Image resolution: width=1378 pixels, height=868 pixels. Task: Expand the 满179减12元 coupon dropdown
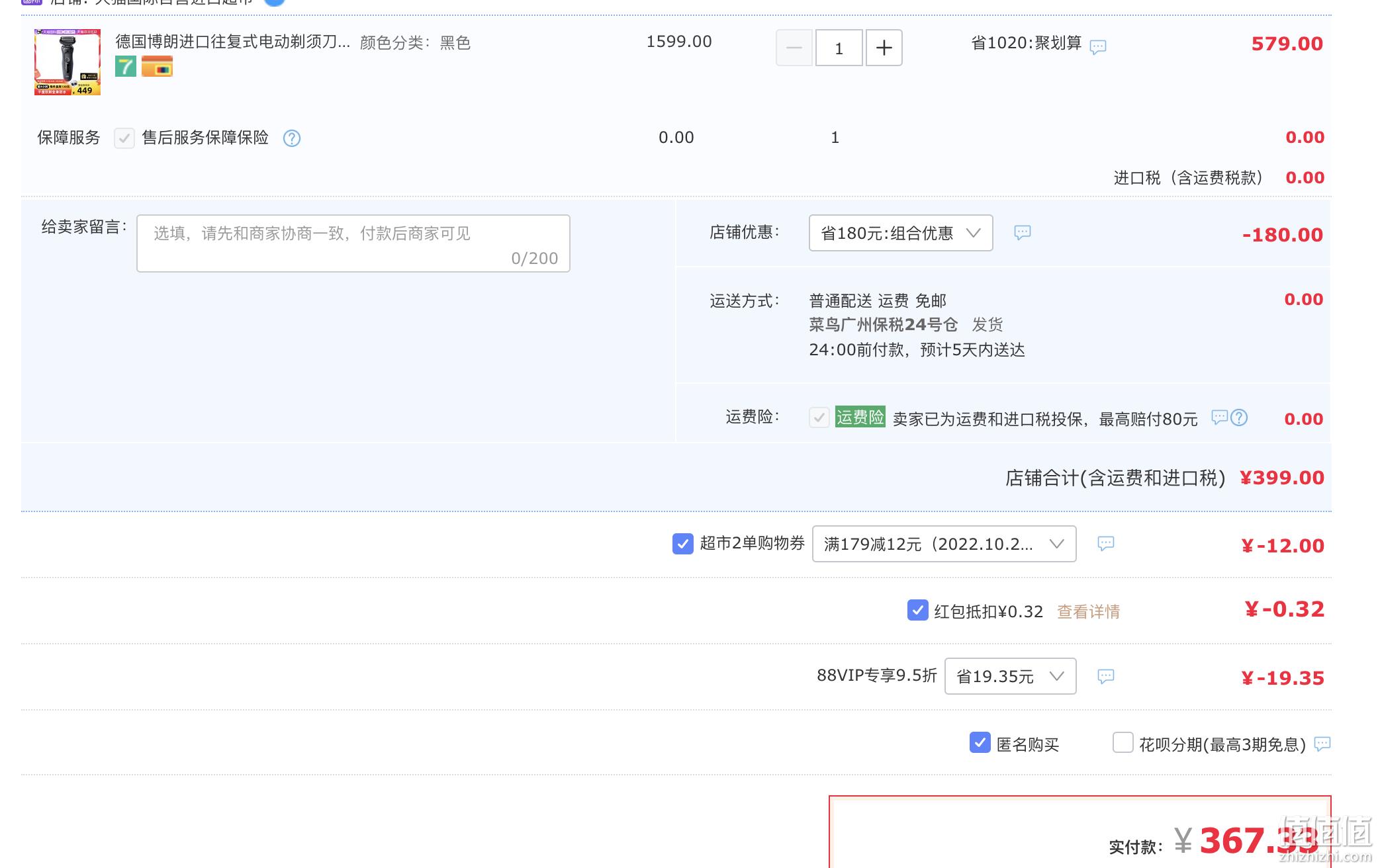944,544
